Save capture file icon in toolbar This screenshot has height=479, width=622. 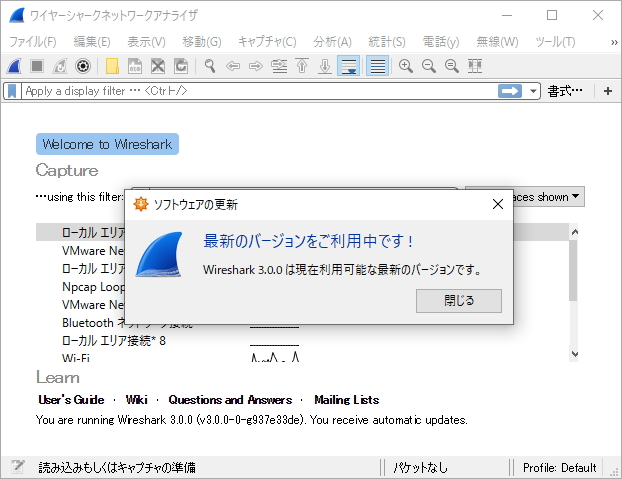pos(135,66)
